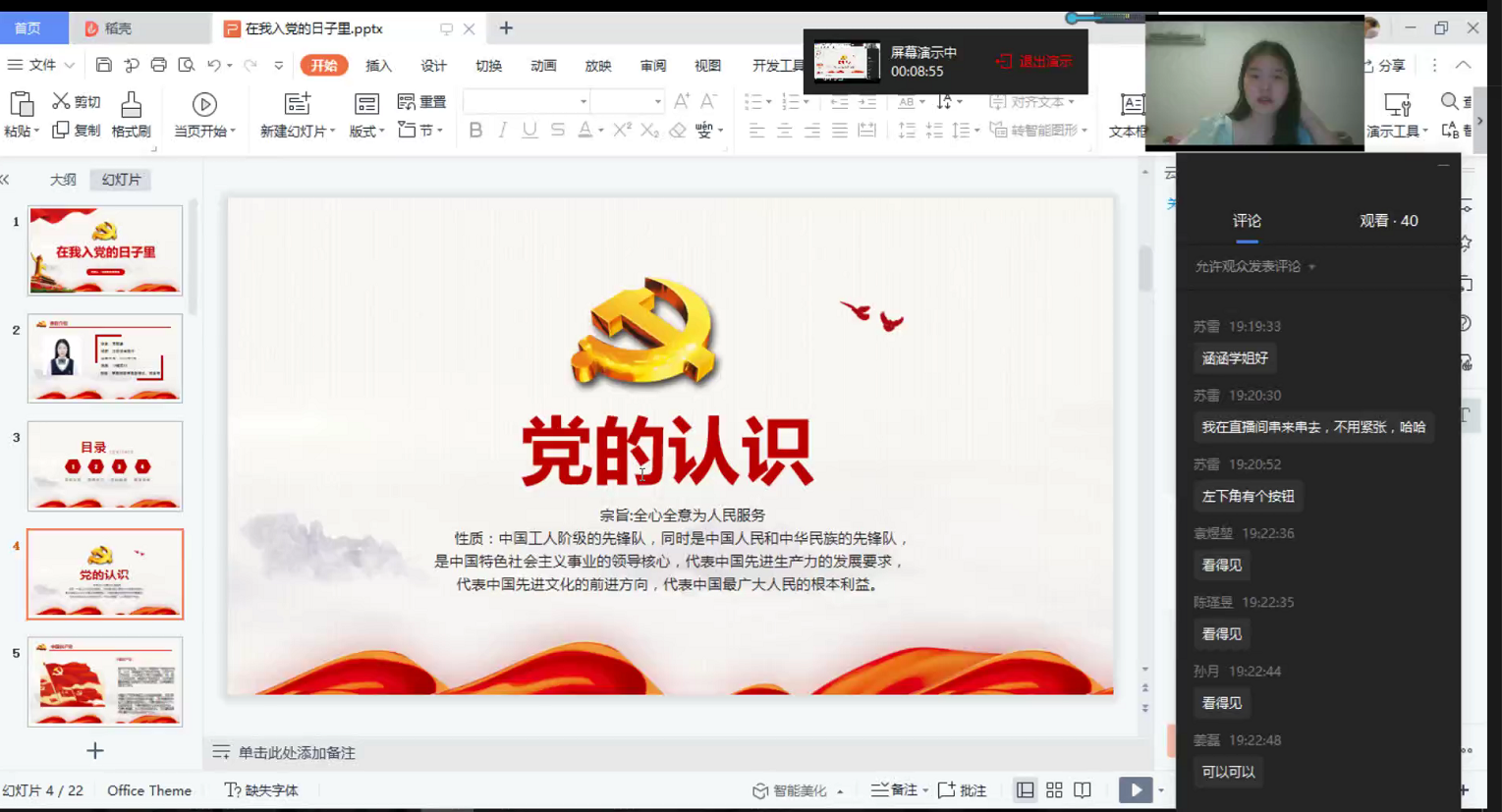Open 允许观众发表评论 dropdown
The width and height of the screenshot is (1502, 812).
coord(1255,266)
